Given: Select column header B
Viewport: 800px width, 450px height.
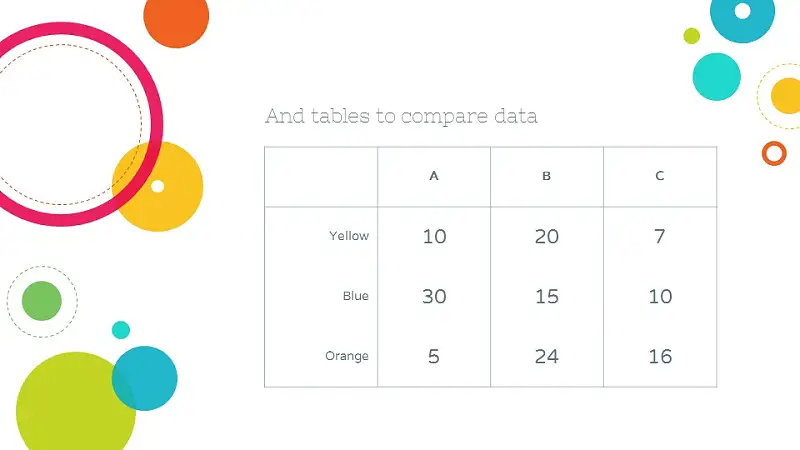Looking at the screenshot, I should coord(546,176).
